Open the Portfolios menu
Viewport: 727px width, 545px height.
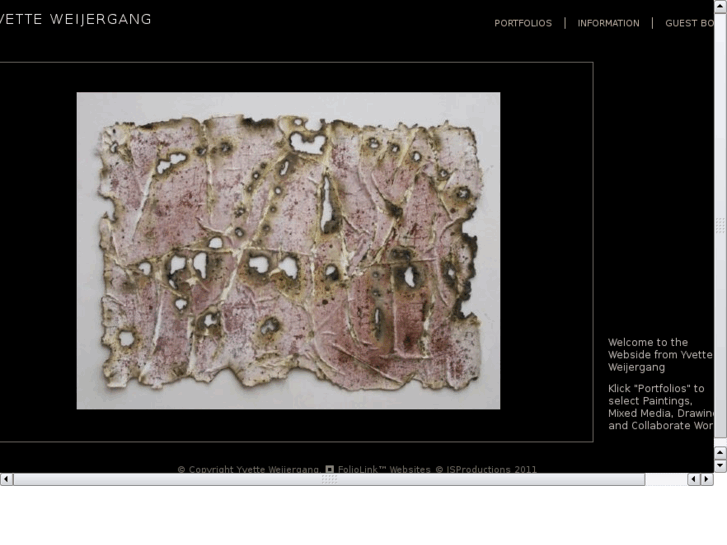[x=523, y=23]
